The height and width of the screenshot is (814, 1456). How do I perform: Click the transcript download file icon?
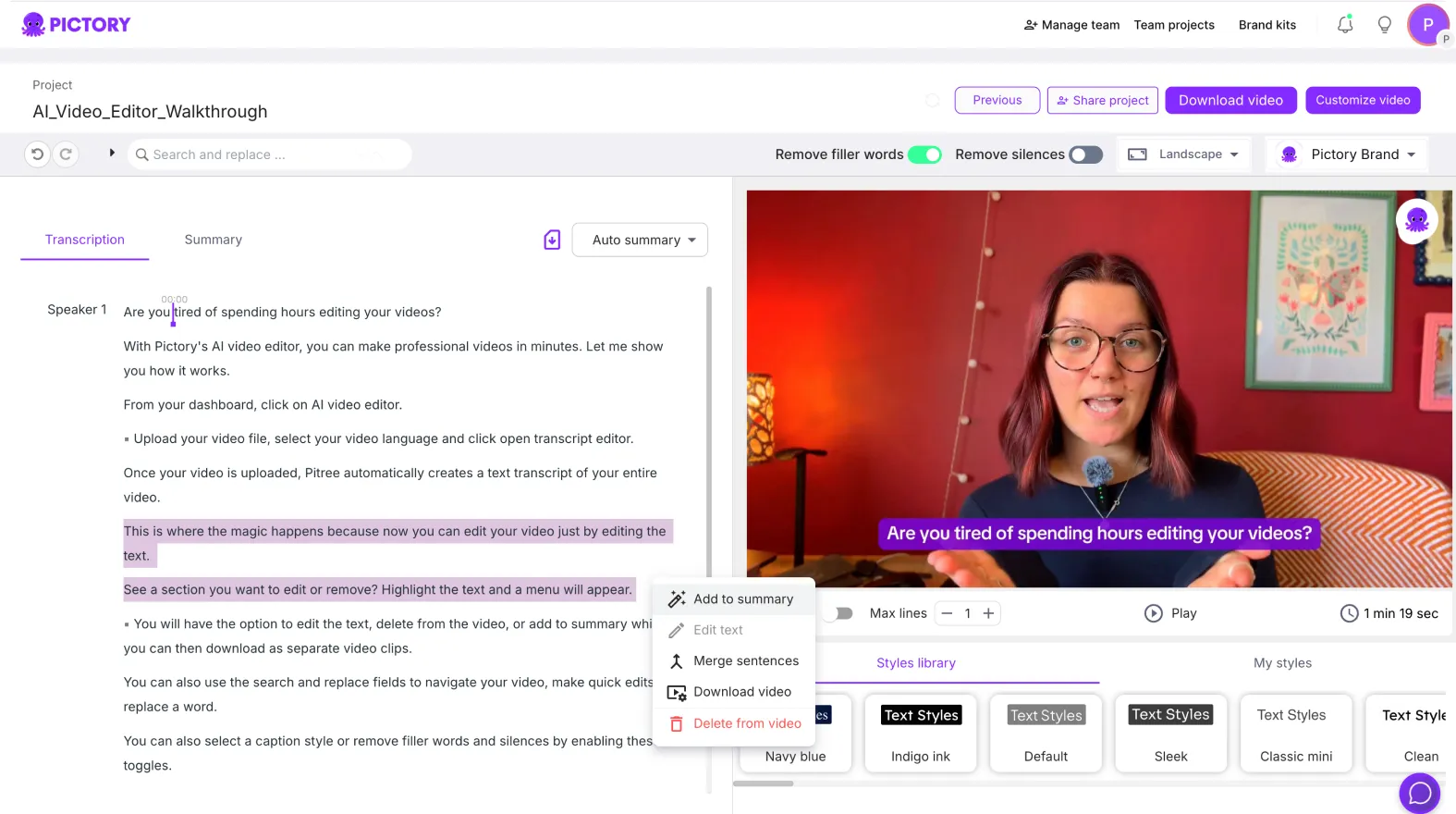click(552, 240)
